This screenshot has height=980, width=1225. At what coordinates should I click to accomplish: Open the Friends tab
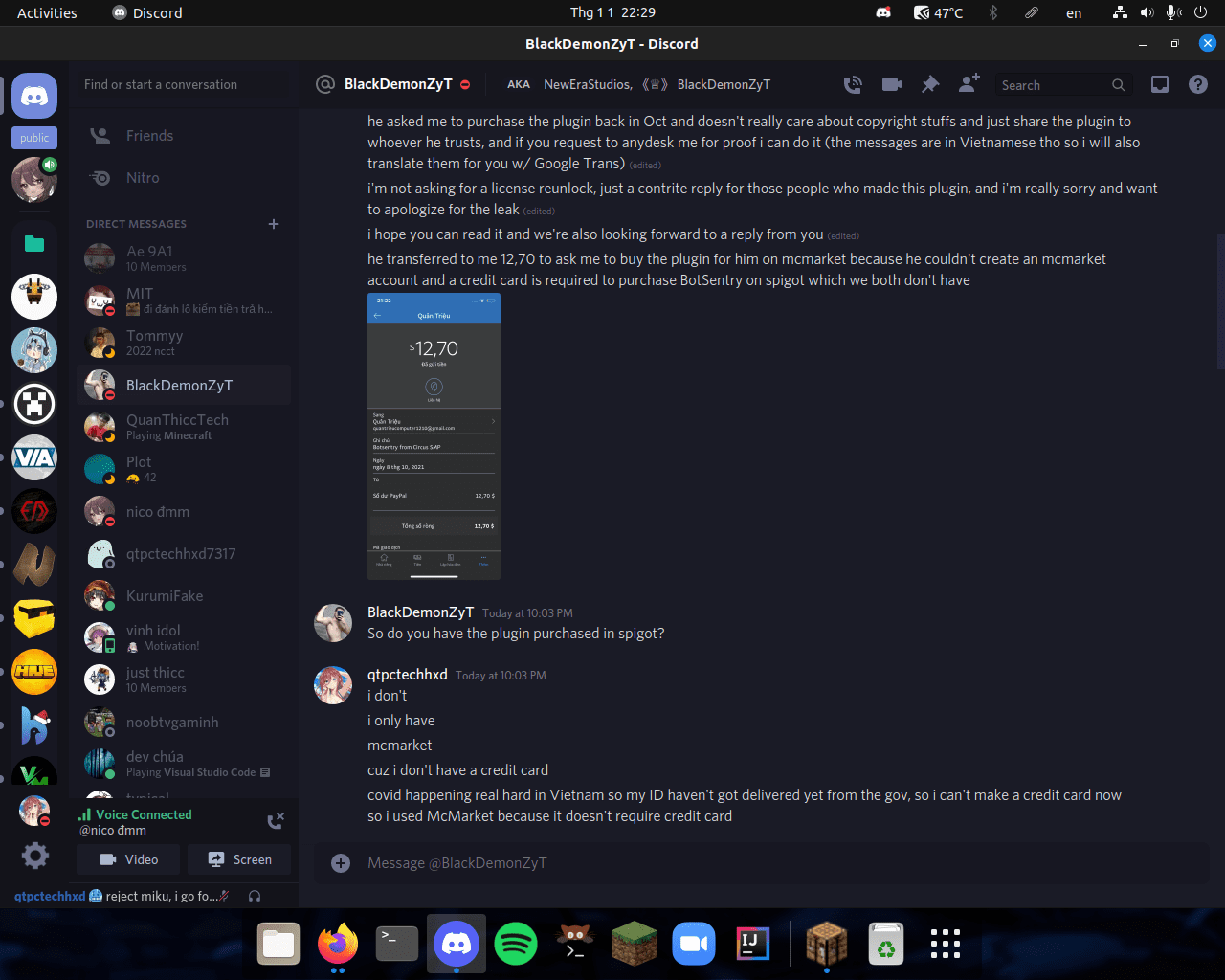coord(184,136)
